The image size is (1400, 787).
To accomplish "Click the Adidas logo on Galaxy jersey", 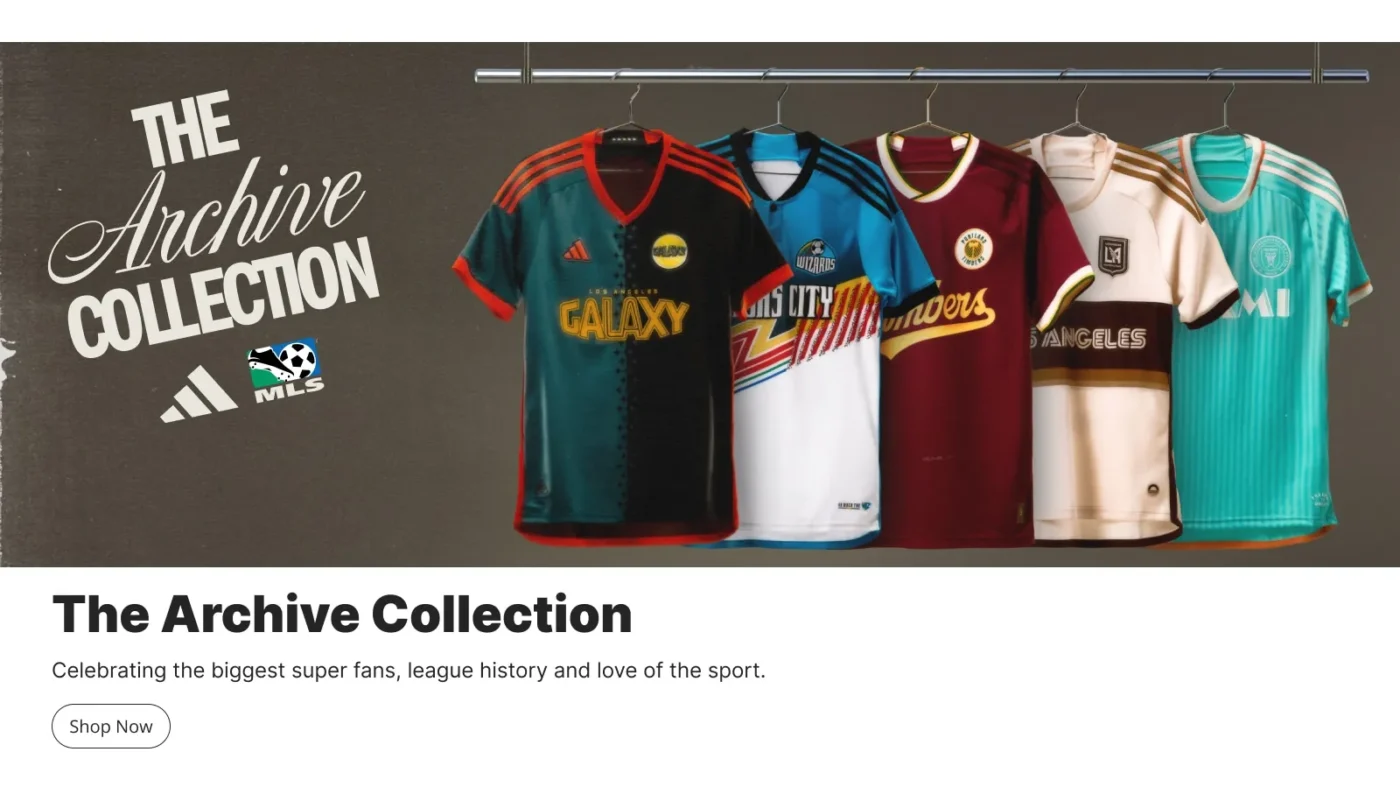I will [576, 250].
